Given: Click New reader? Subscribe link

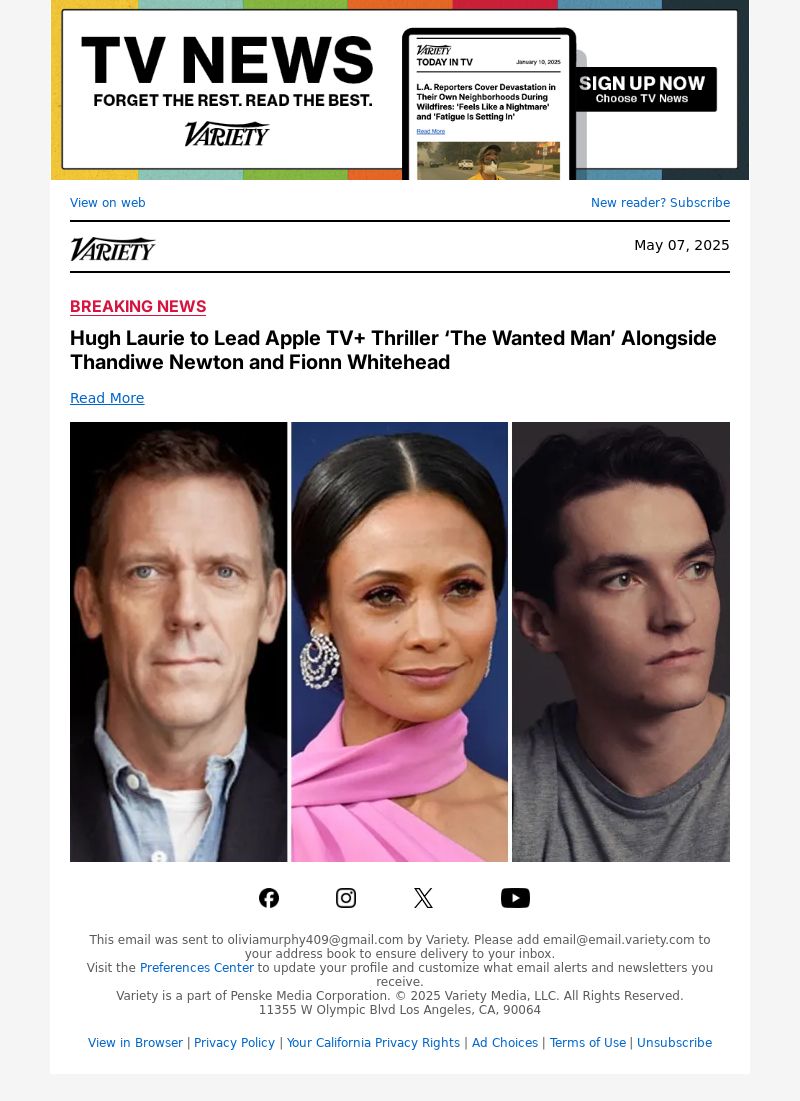Looking at the screenshot, I should [x=660, y=202].
